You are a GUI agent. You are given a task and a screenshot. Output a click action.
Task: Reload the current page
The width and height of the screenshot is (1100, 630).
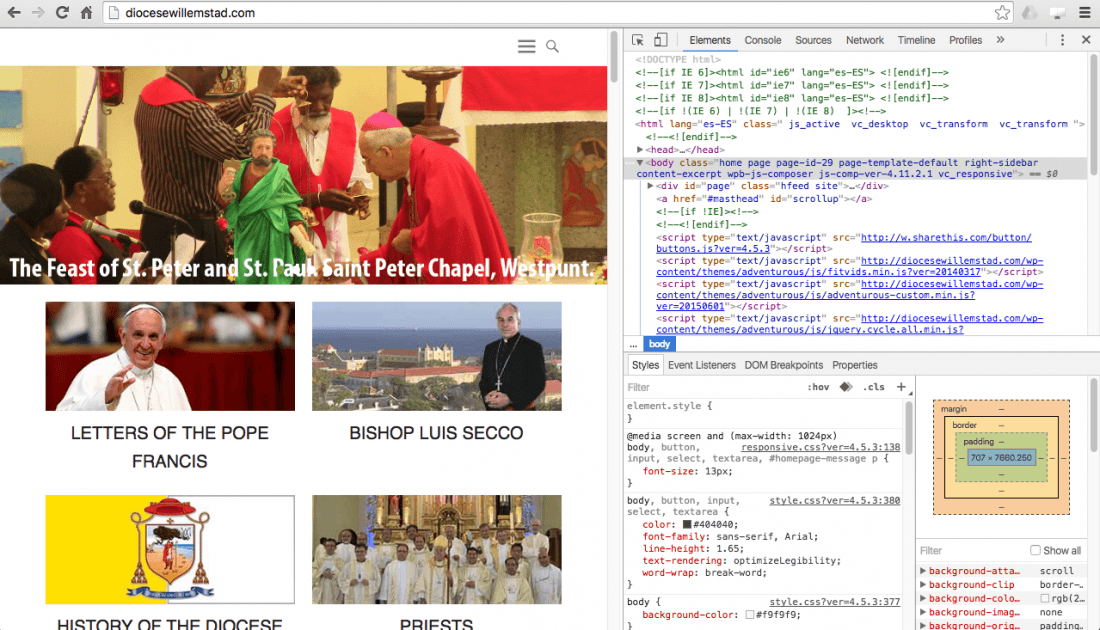[x=62, y=13]
